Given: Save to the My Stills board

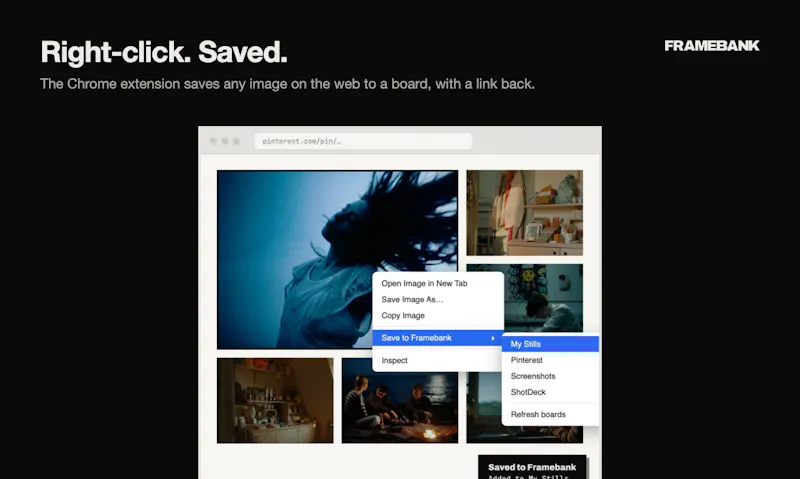Looking at the screenshot, I should (550, 344).
